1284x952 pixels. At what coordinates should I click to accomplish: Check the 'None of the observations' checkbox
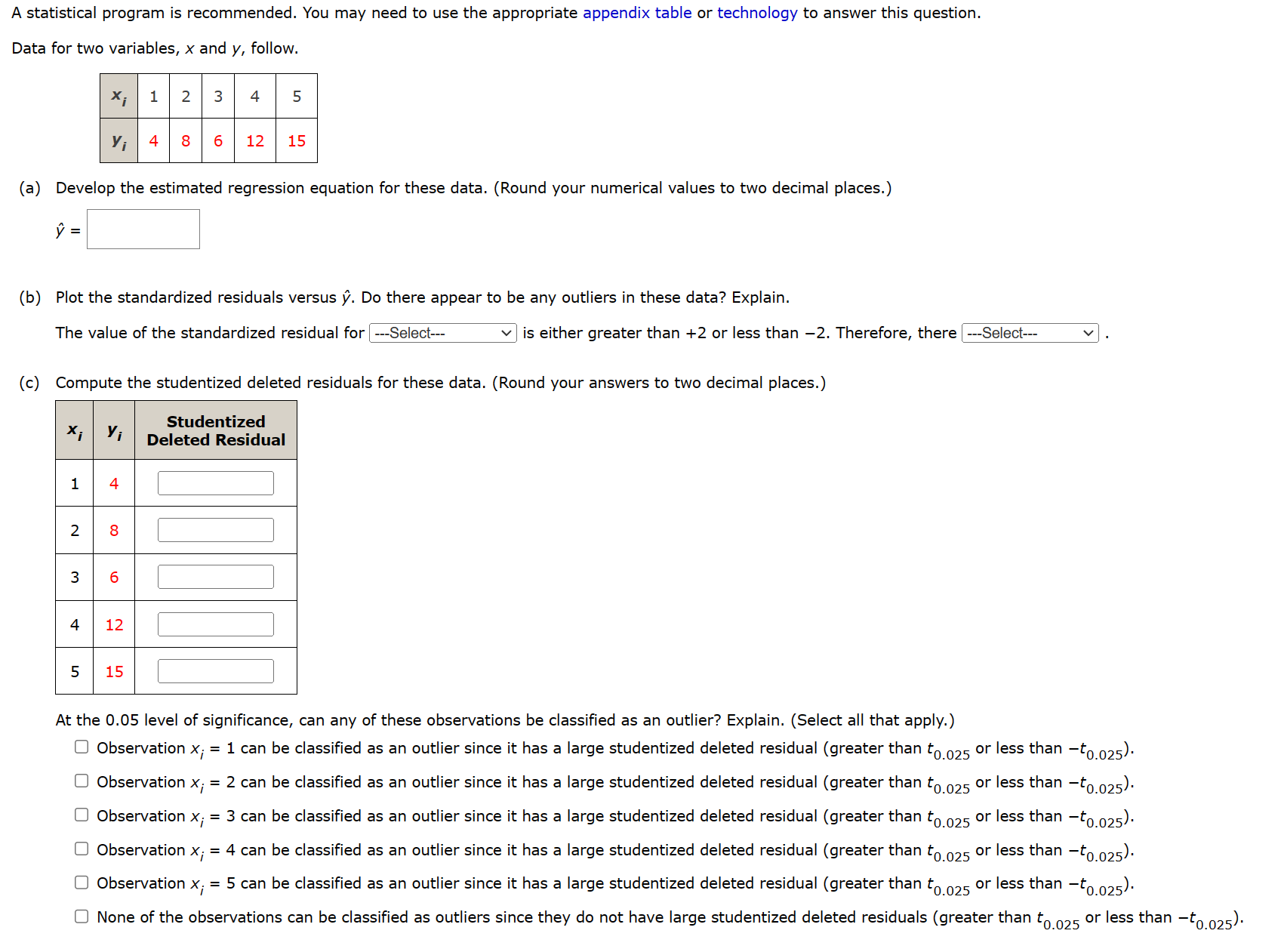click(81, 916)
